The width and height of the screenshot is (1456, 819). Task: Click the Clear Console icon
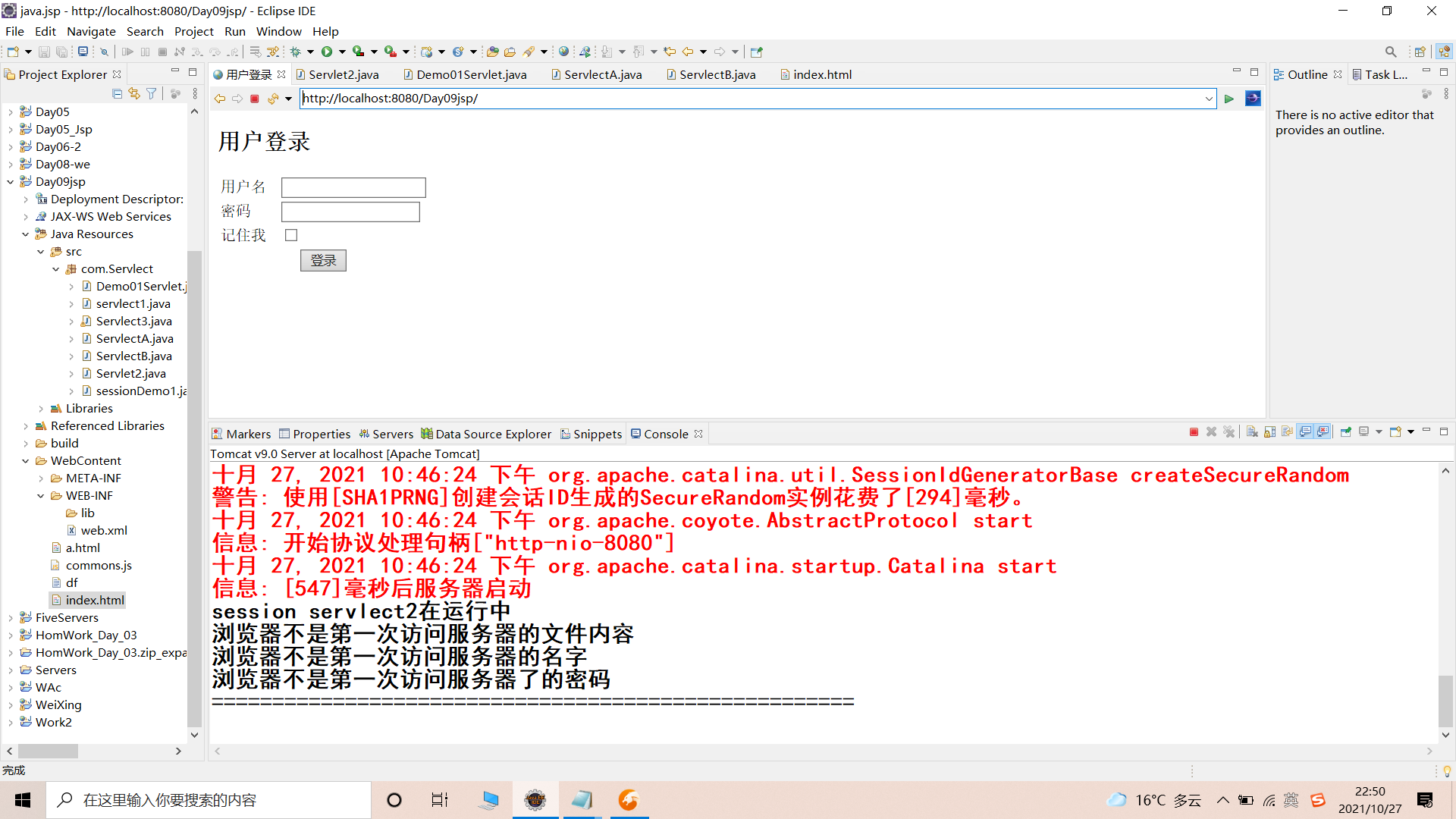1252,432
